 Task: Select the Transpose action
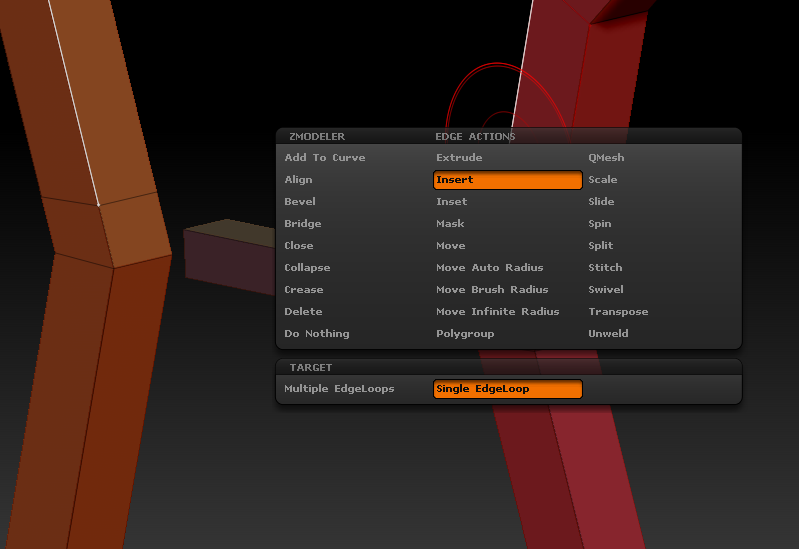(x=618, y=311)
